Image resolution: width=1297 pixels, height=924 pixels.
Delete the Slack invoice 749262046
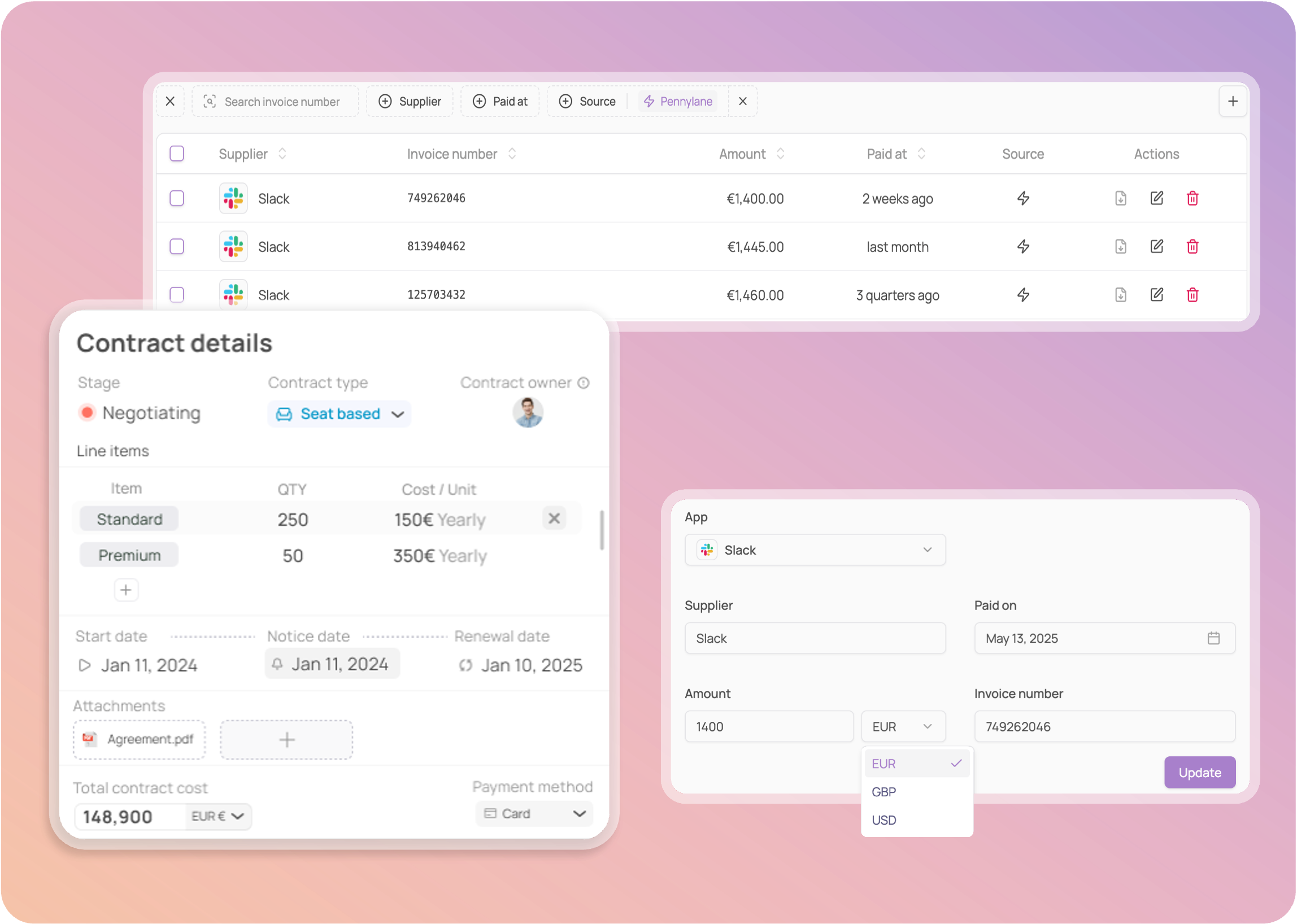pos(1192,198)
